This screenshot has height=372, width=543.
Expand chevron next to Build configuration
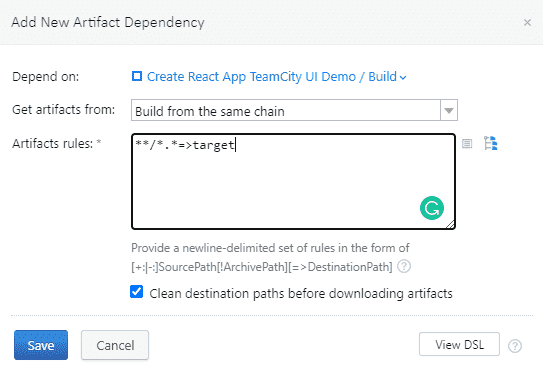click(x=403, y=78)
